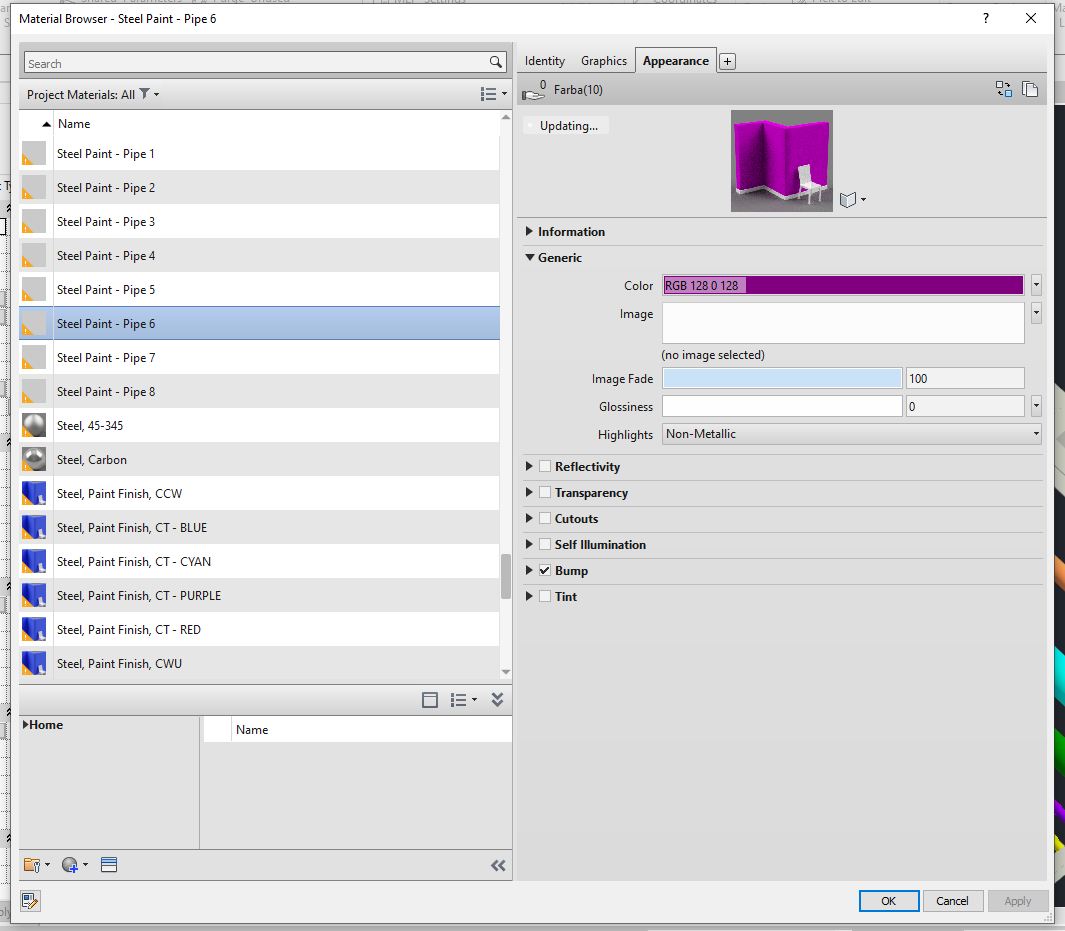This screenshot has width=1065, height=931.
Task: Open the Identity tab
Action: [544, 60]
